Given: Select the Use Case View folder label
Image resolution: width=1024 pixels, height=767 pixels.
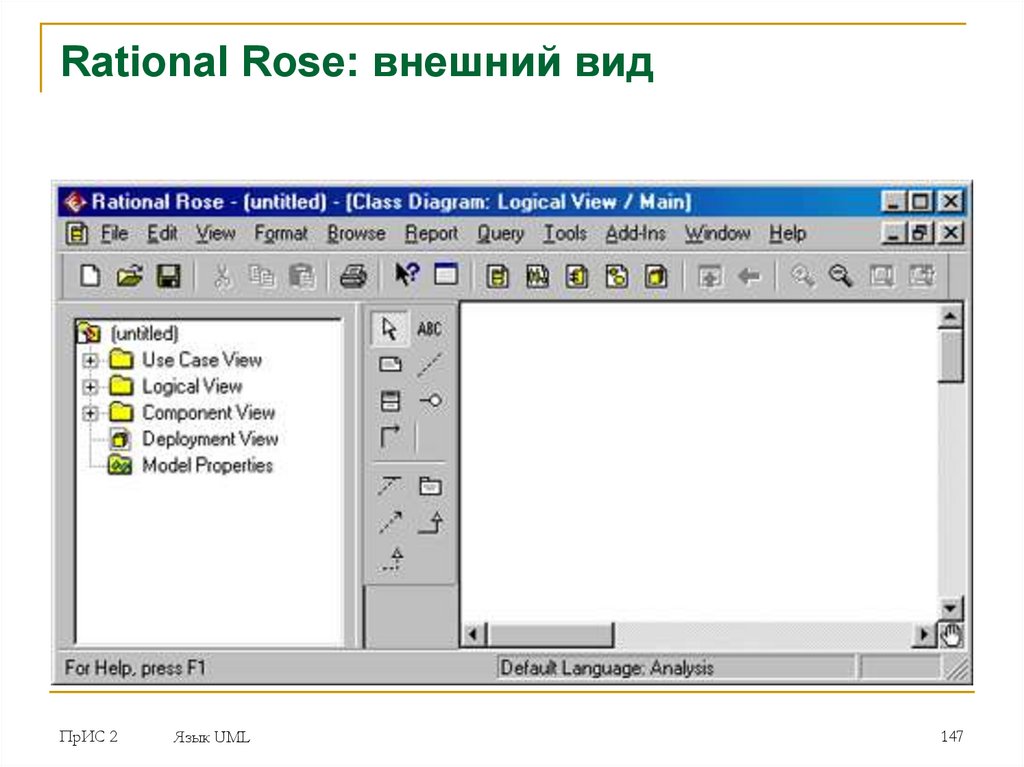Looking at the screenshot, I should (202, 360).
